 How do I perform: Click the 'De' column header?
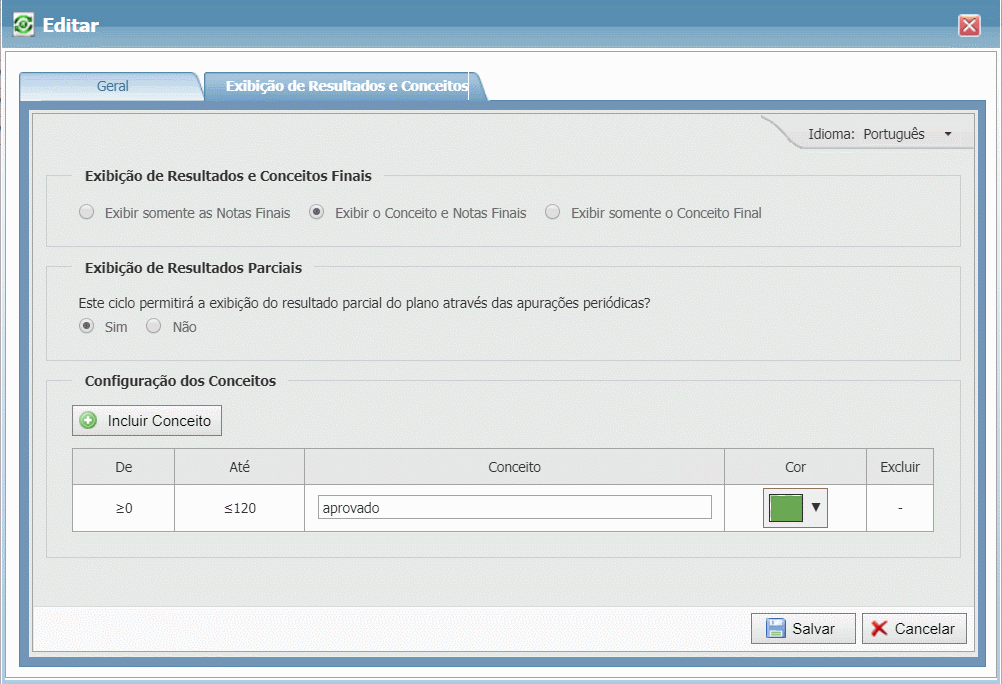123,467
